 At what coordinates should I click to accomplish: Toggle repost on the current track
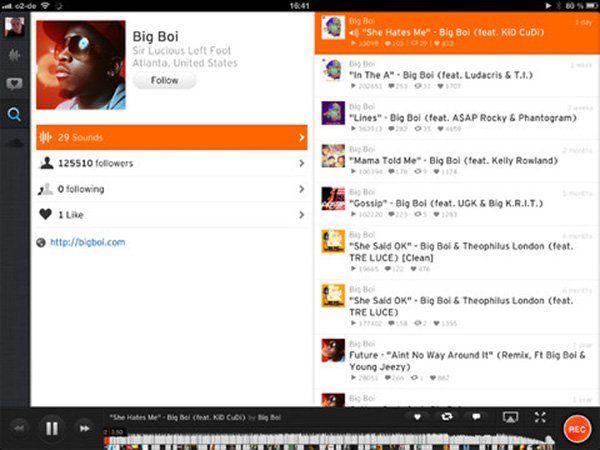pyautogui.click(x=447, y=417)
